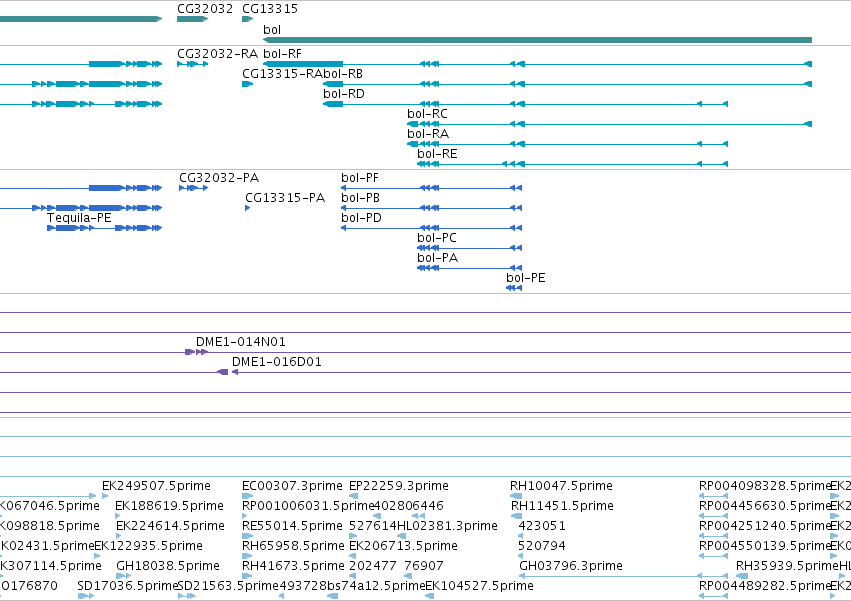Select EST RH65958.5prime
851x601 pixels.
[293, 546]
